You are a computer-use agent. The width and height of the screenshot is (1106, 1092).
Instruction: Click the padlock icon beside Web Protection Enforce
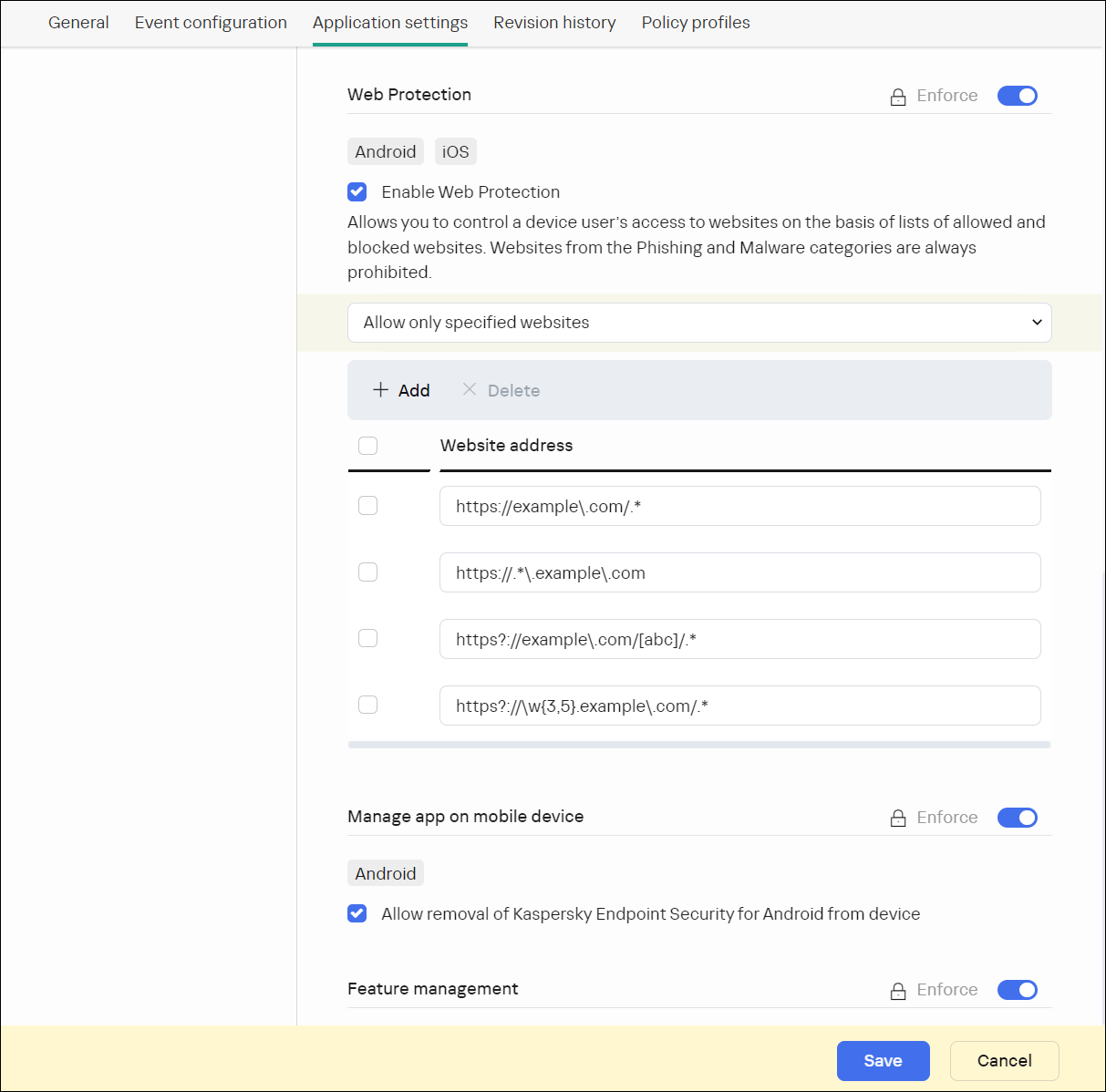click(898, 95)
